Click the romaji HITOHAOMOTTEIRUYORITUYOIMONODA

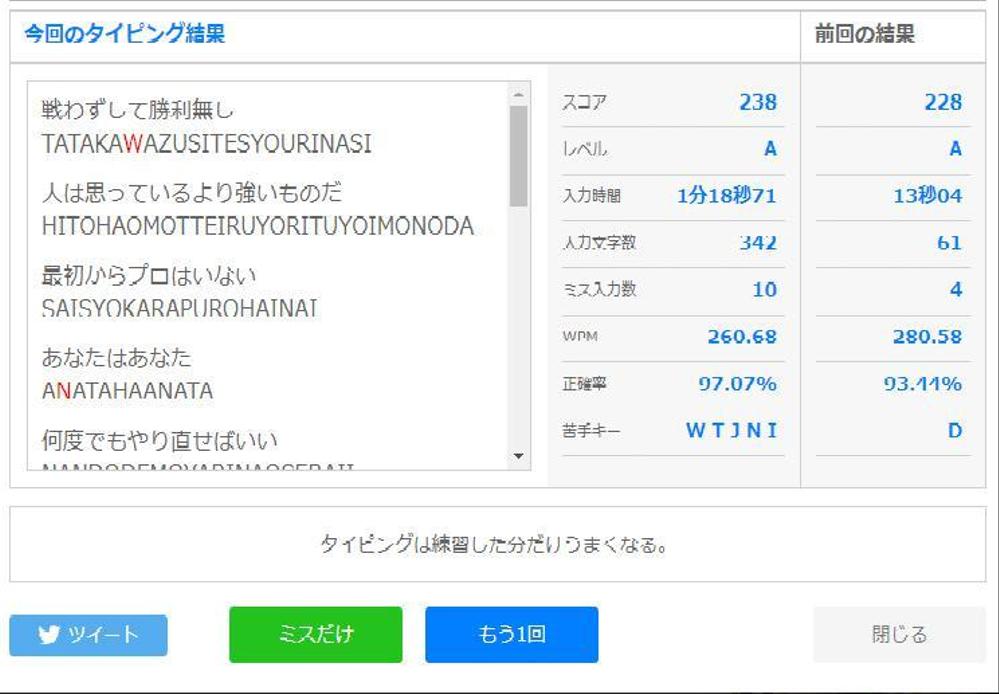click(257, 226)
